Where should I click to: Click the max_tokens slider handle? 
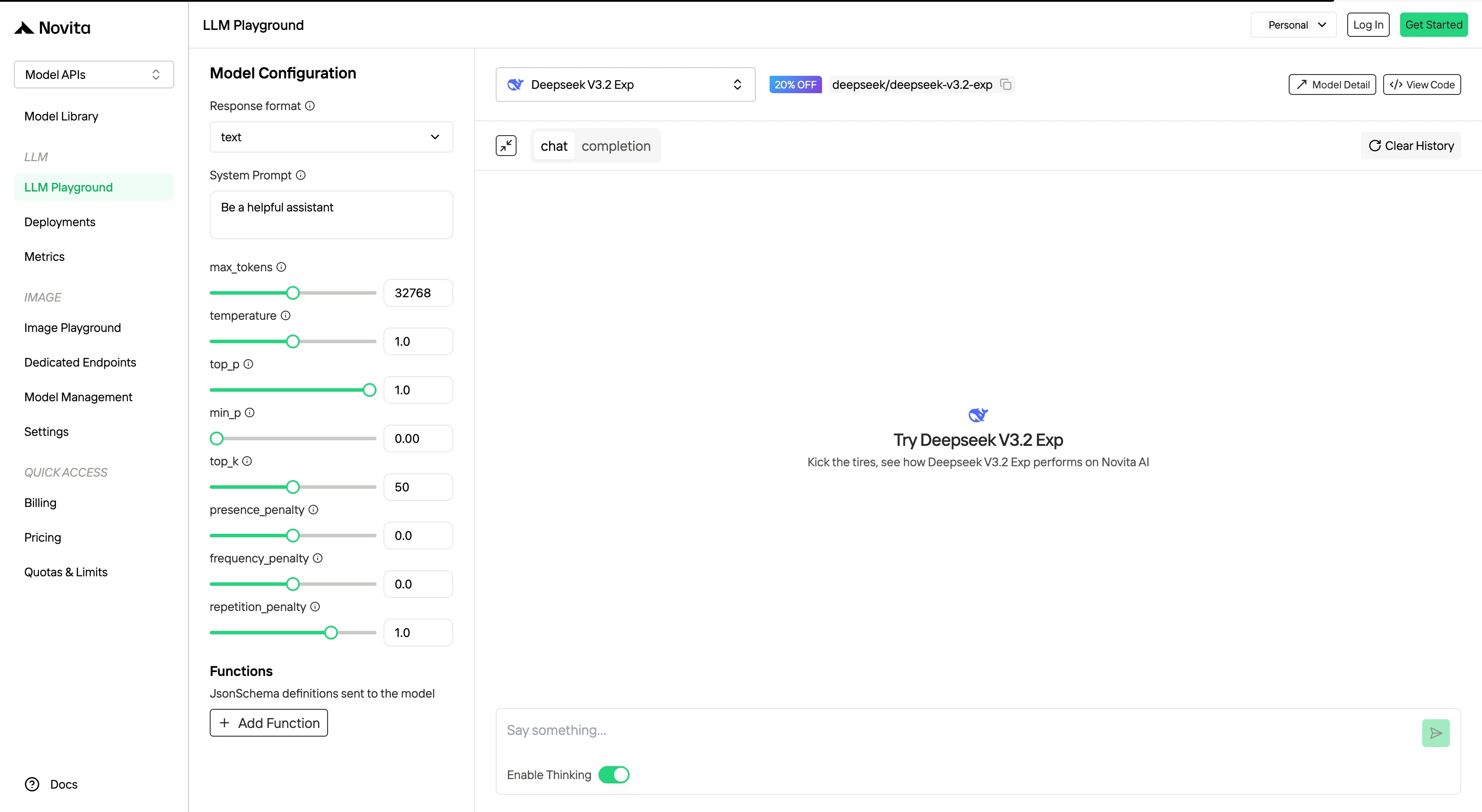coord(293,293)
